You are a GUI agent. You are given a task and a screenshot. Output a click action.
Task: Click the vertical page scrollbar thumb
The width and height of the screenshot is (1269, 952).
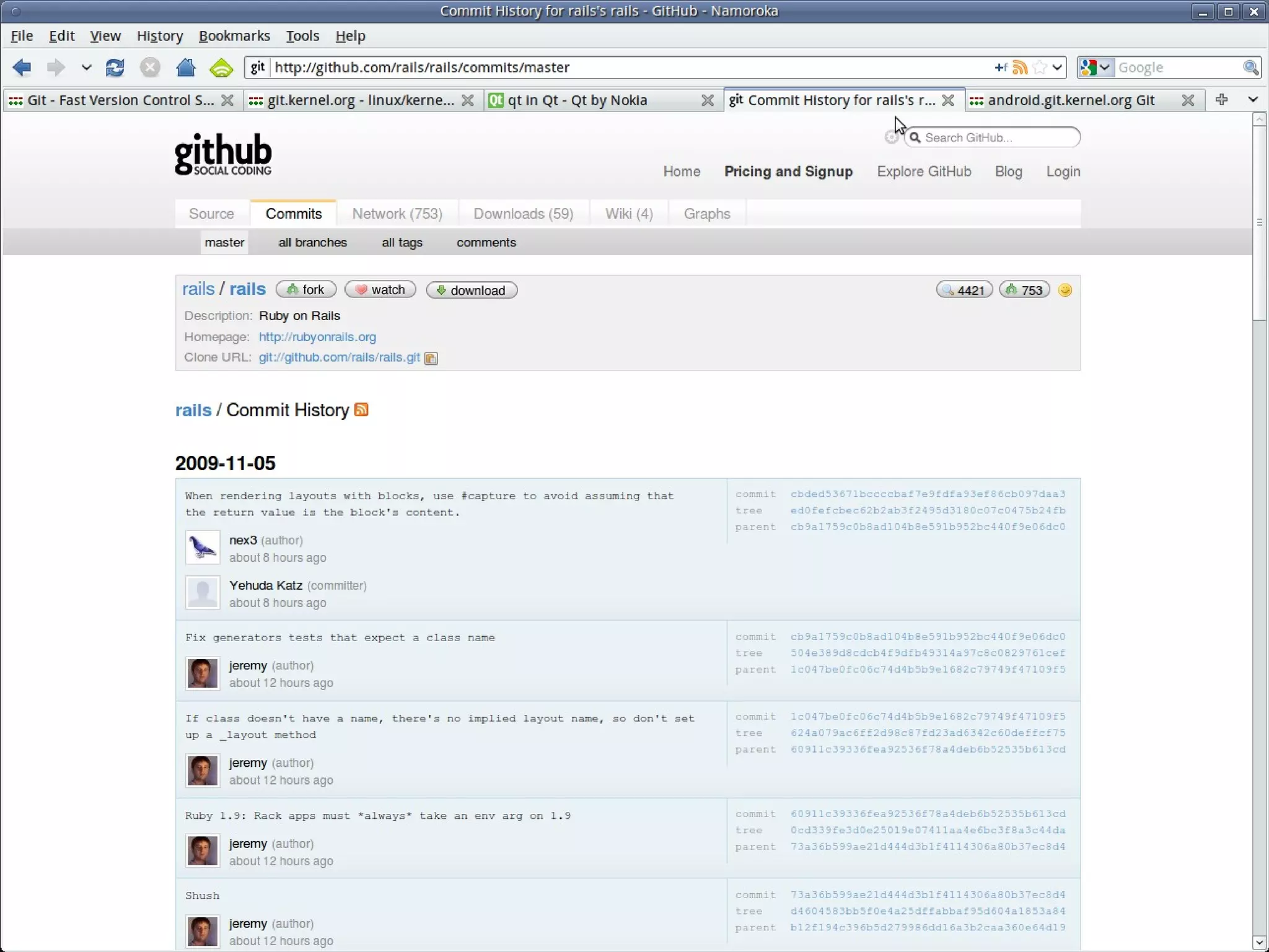1258,223
